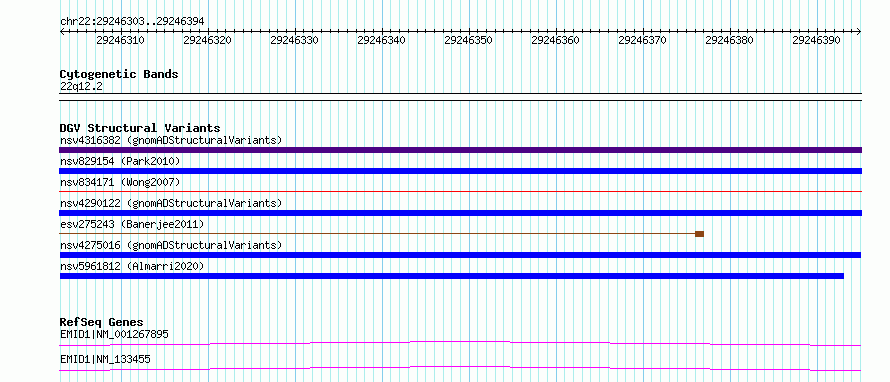Click ruler position label 29246340

pyautogui.click(x=381, y=40)
